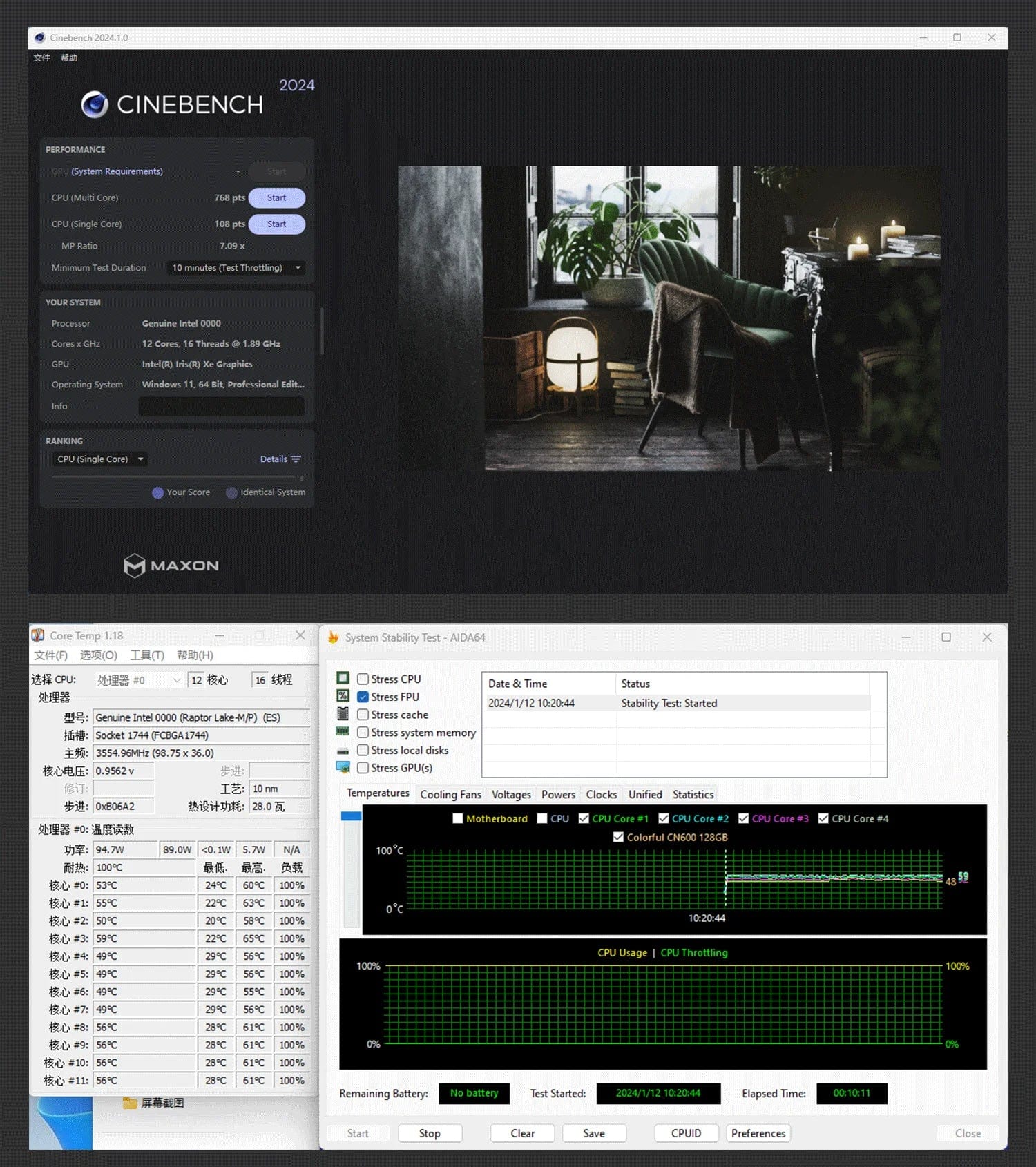Click the Info text field in Cinebench
1036x1167 pixels.
221,406
